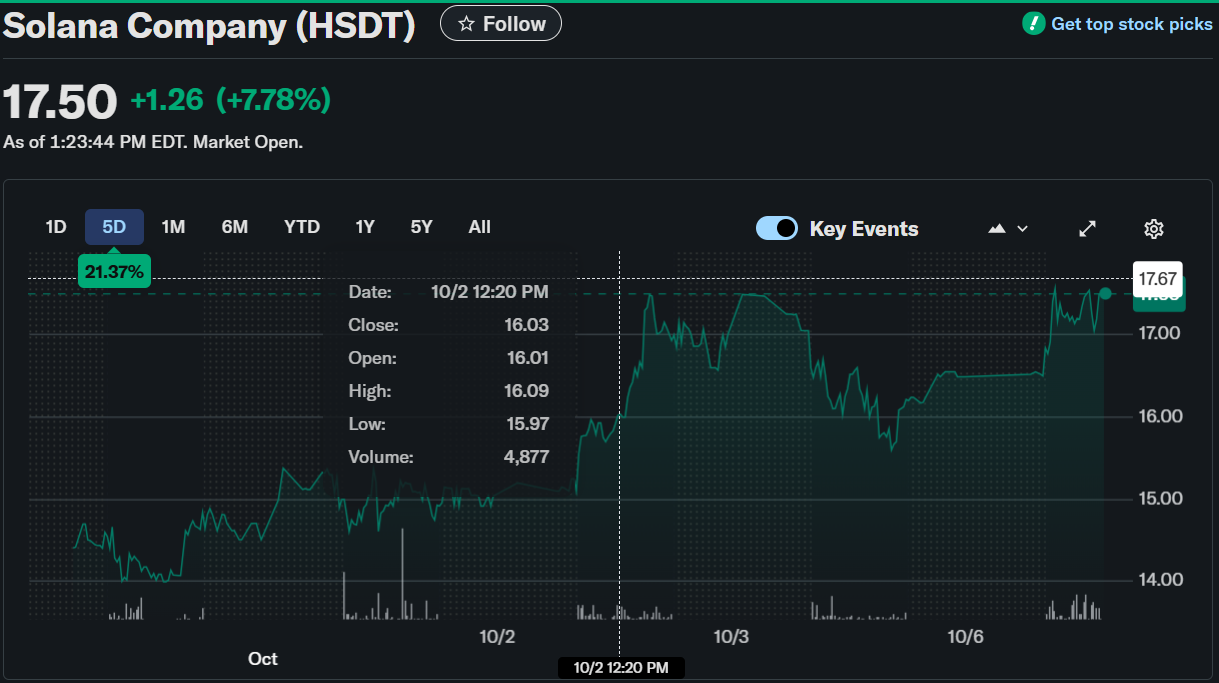Select the 5Y time range

pyautogui.click(x=421, y=227)
